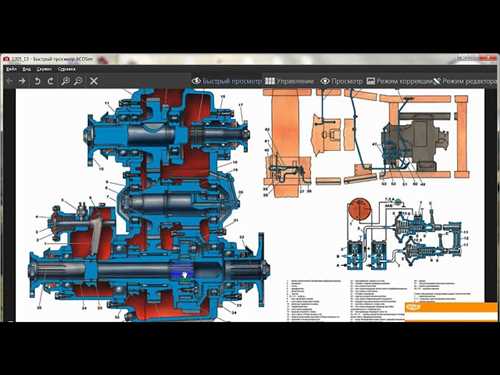The image size is (500, 375).
Task: Zoom in with the magnifier plus icon
Action: pos(66,81)
